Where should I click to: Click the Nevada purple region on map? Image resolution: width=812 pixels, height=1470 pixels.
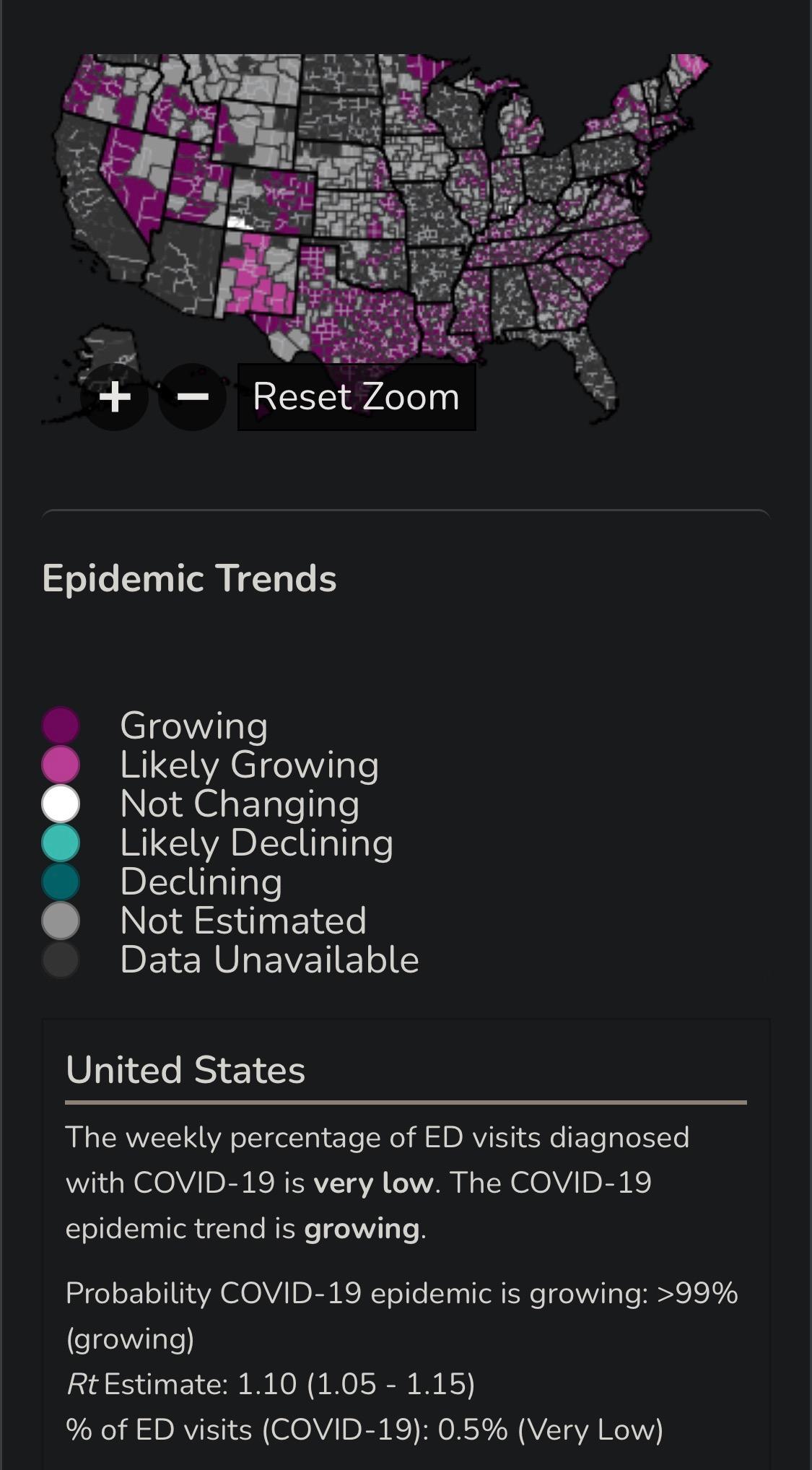pos(134,177)
